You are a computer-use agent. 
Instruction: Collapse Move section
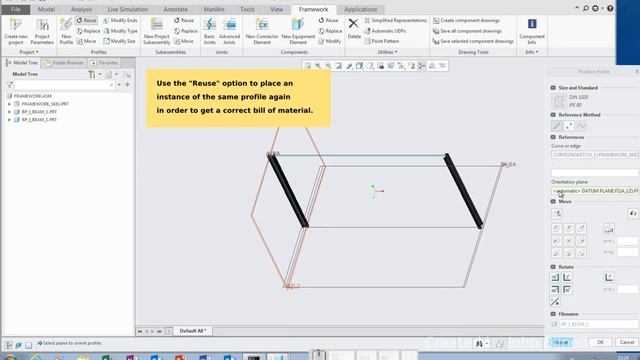point(553,202)
